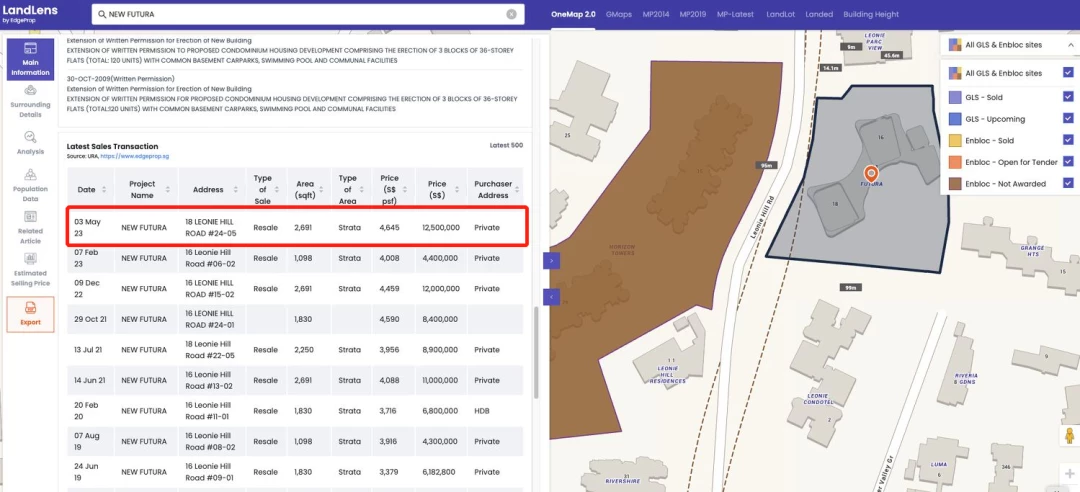Toggle GLS - Upcoming checkbox
Image resolution: width=1080 pixels, height=492 pixels.
click(1068, 119)
